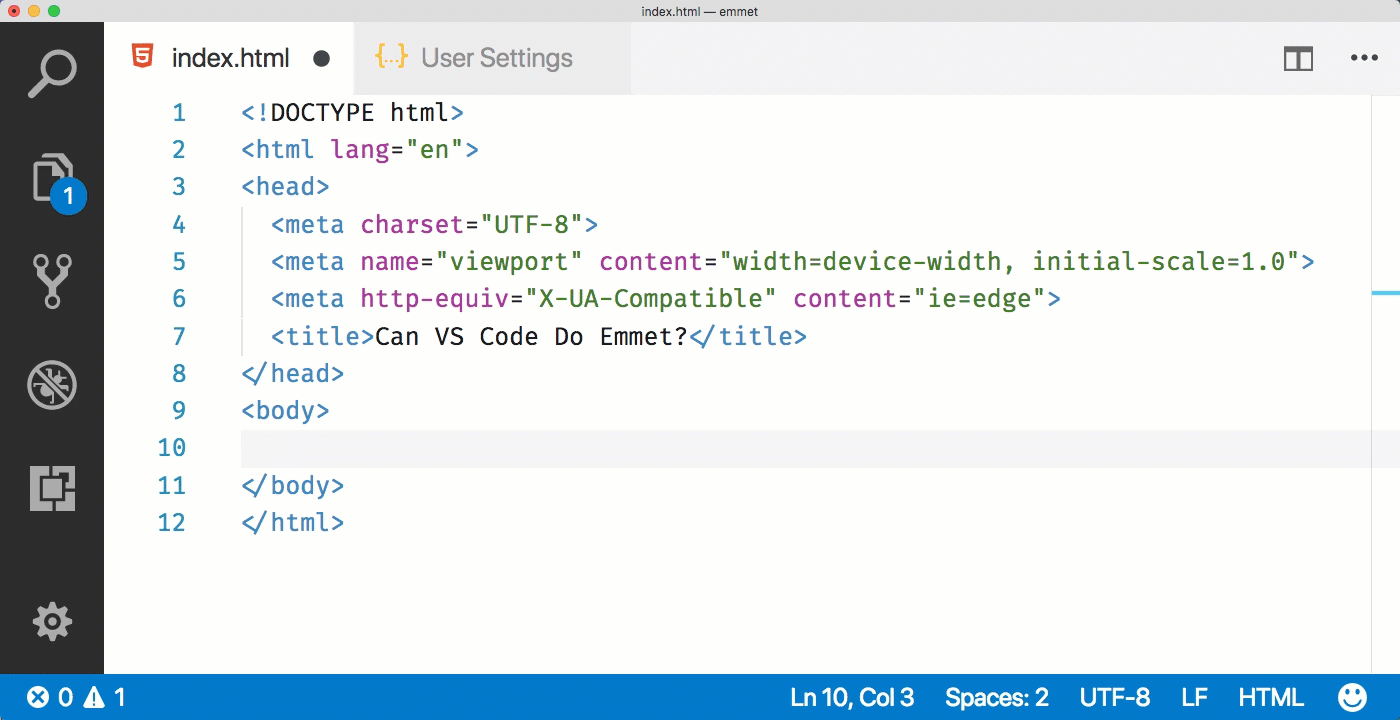Open more editor actions via ellipsis
The image size is (1400, 720).
click(1365, 58)
